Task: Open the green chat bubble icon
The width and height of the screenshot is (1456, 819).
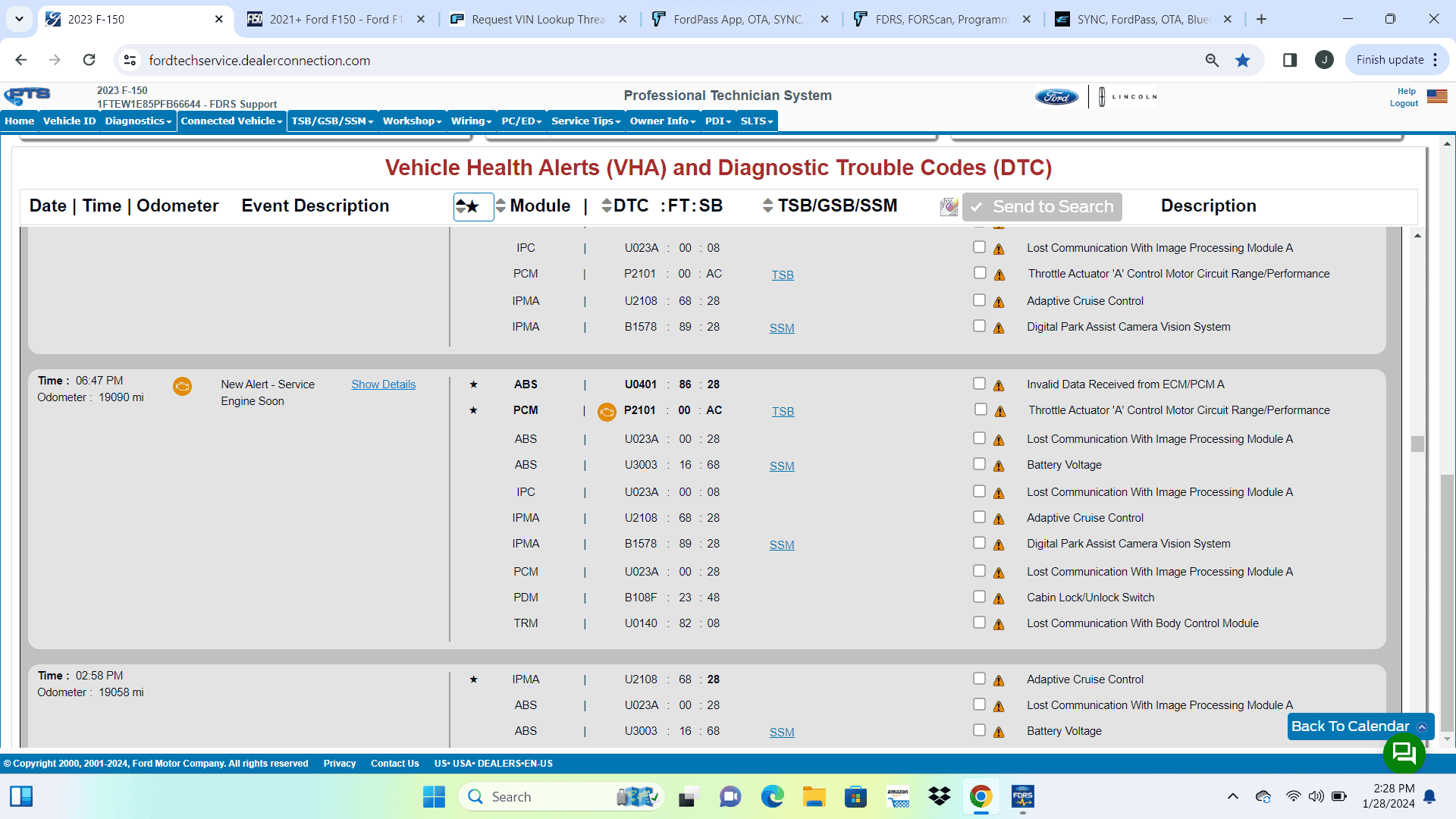Action: tap(1404, 753)
